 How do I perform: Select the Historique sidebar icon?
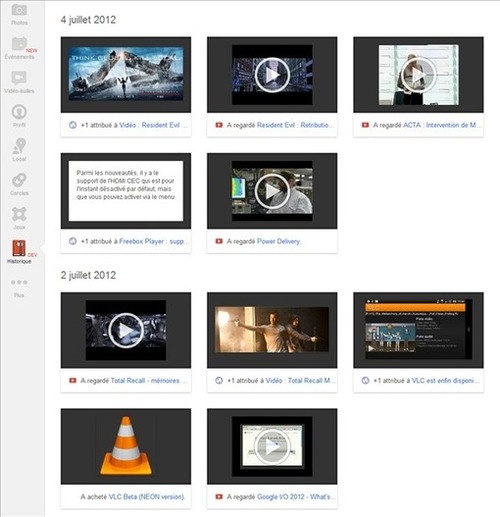(19, 248)
